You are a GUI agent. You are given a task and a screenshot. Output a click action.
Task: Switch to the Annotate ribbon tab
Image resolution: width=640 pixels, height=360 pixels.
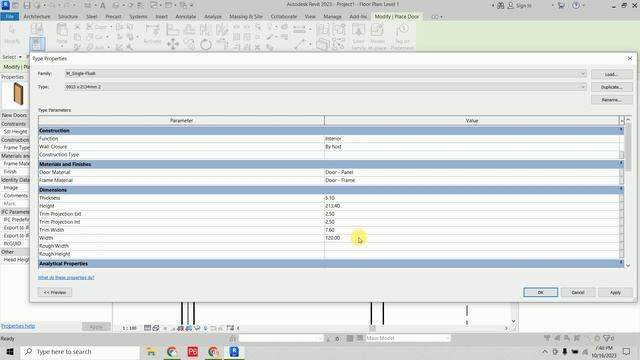(186, 17)
